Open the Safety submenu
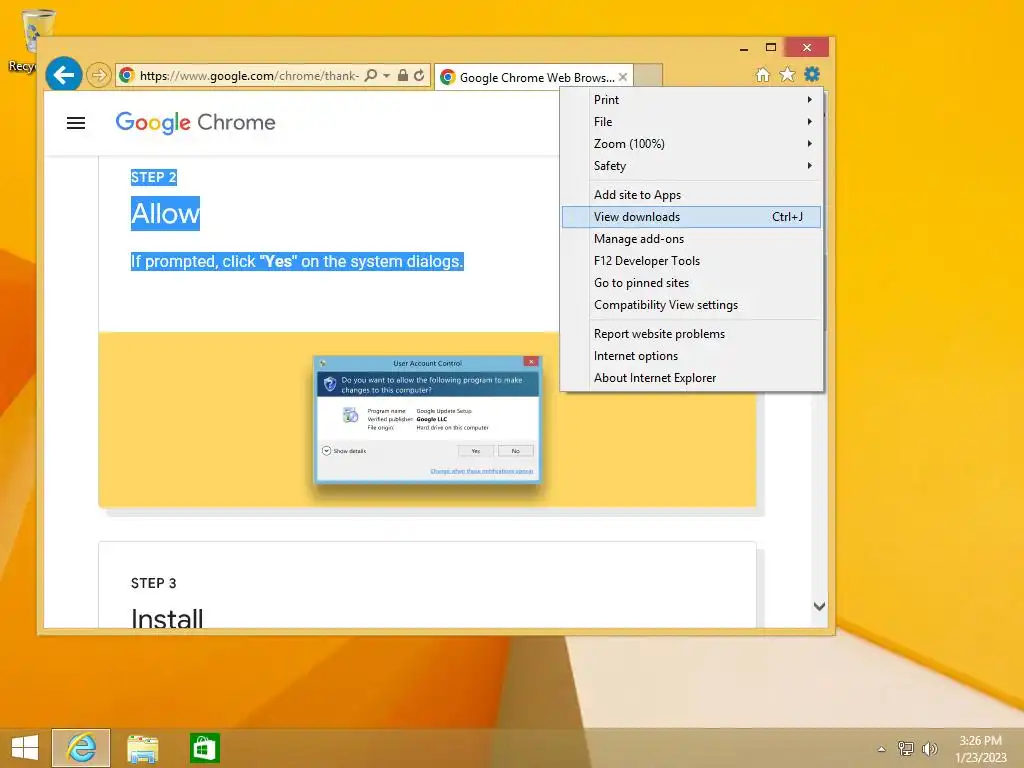 coord(691,166)
